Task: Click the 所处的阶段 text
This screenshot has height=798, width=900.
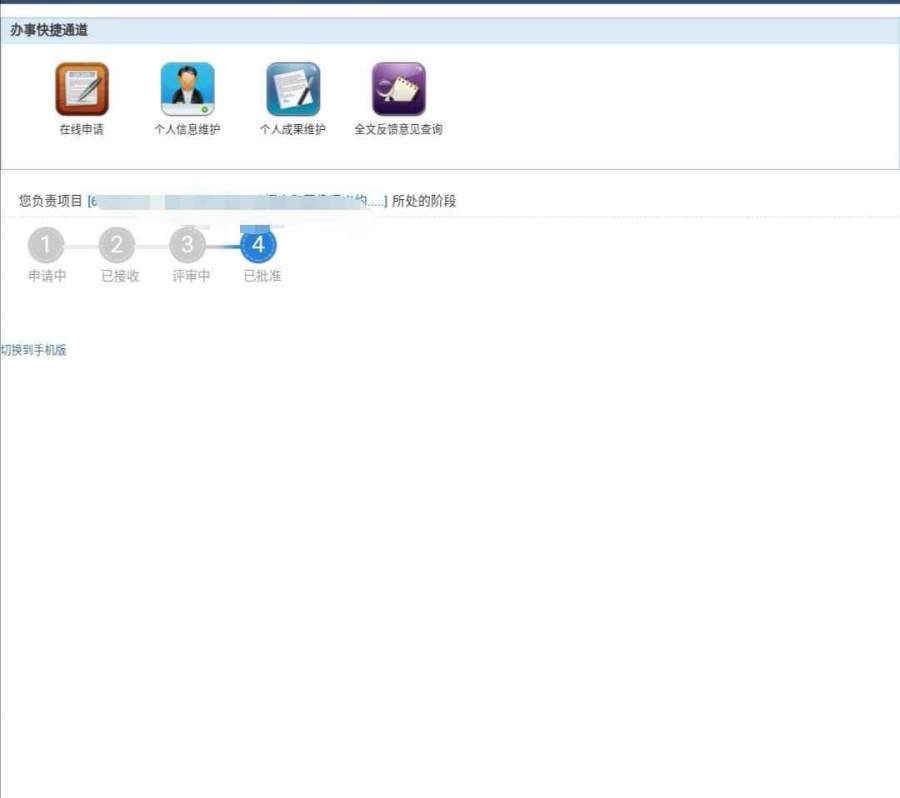Action: [424, 201]
